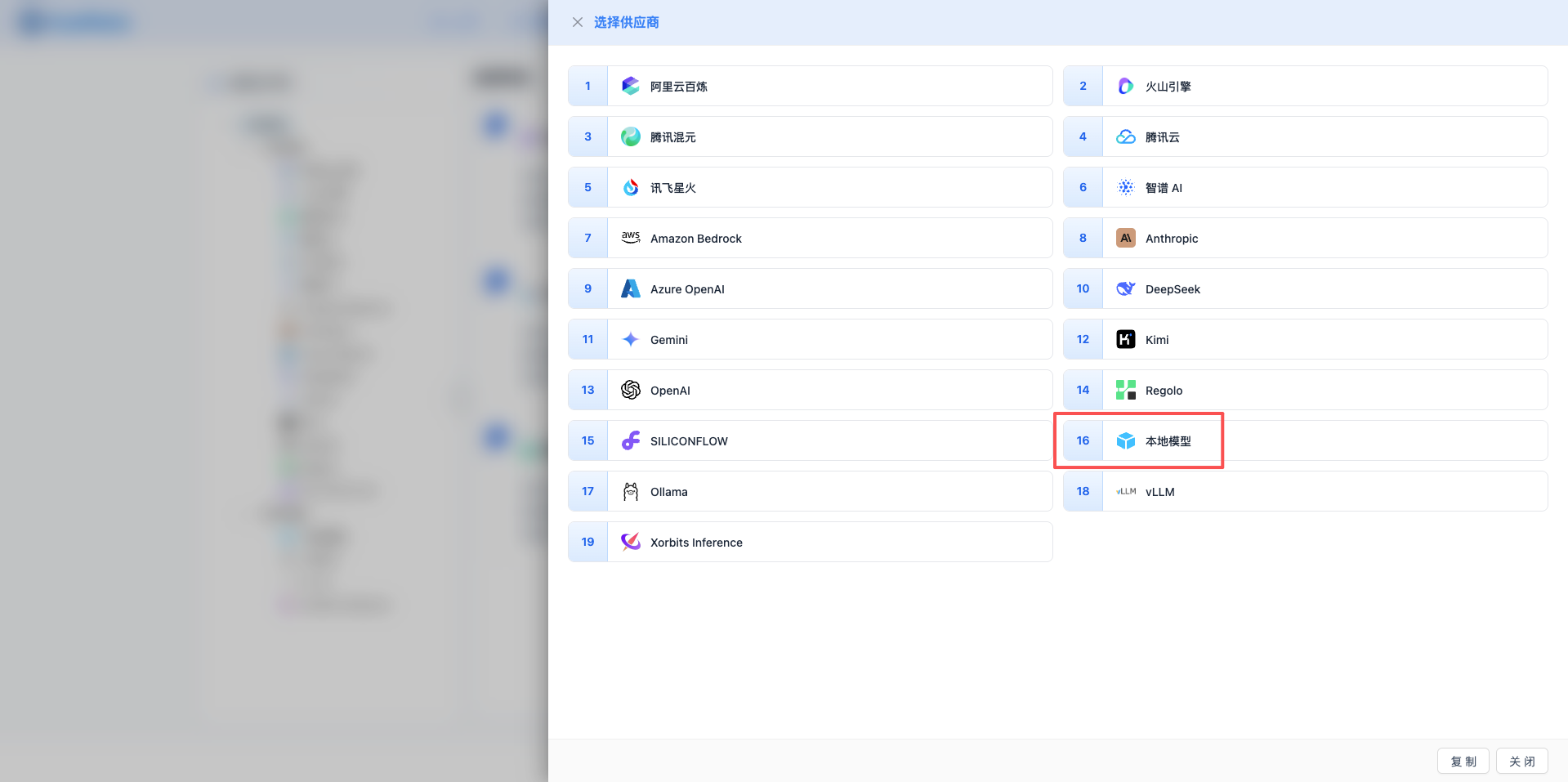The width and height of the screenshot is (1568, 782).
Task: Click the 复制 (Copy) button
Action: tap(1463, 761)
